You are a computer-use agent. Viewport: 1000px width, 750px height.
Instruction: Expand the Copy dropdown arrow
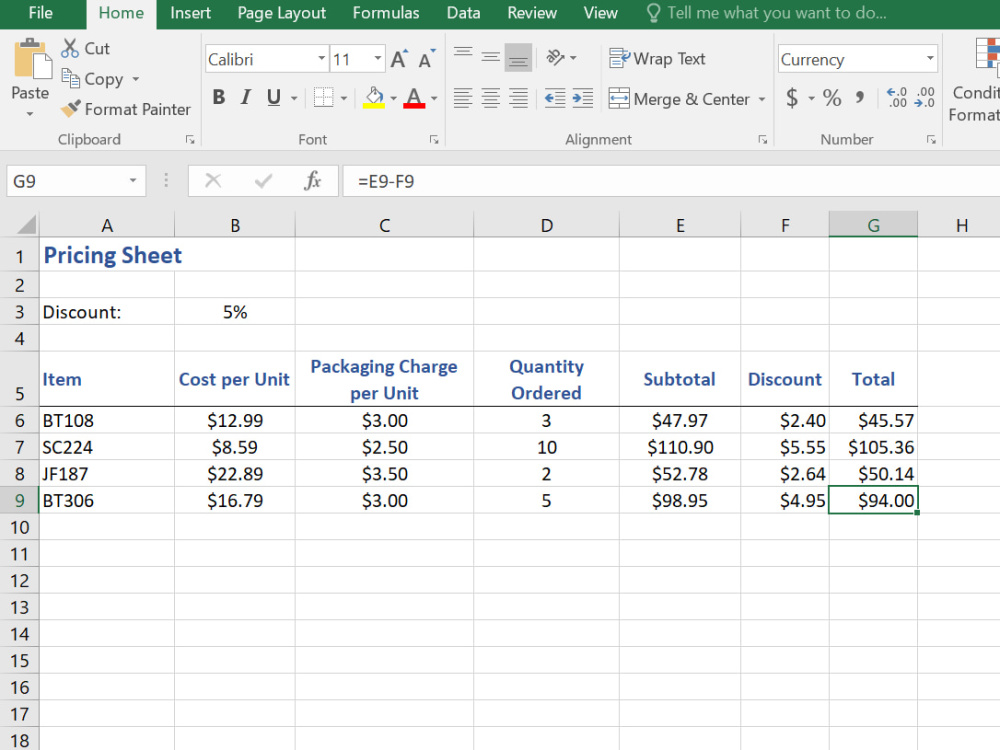[x=135, y=79]
